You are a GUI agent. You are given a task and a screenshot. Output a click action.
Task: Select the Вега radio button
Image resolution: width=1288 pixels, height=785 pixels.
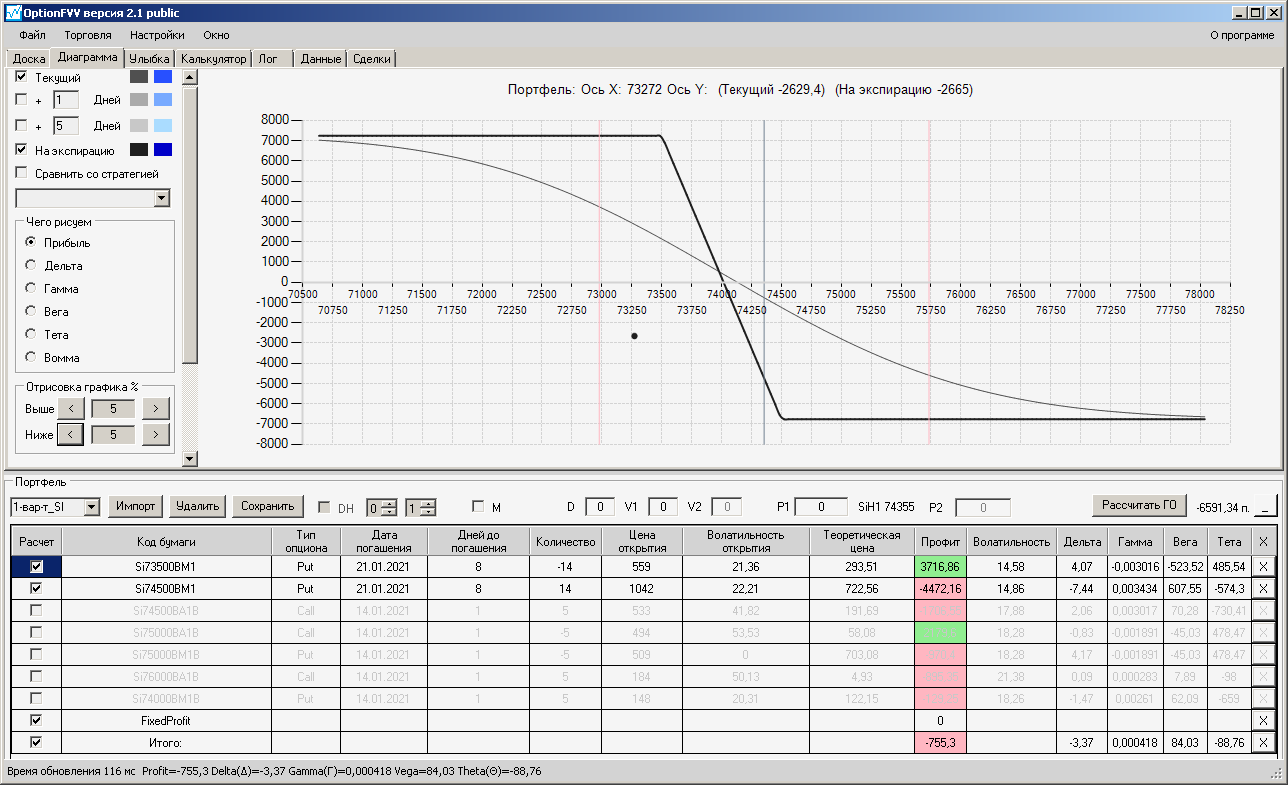31,312
